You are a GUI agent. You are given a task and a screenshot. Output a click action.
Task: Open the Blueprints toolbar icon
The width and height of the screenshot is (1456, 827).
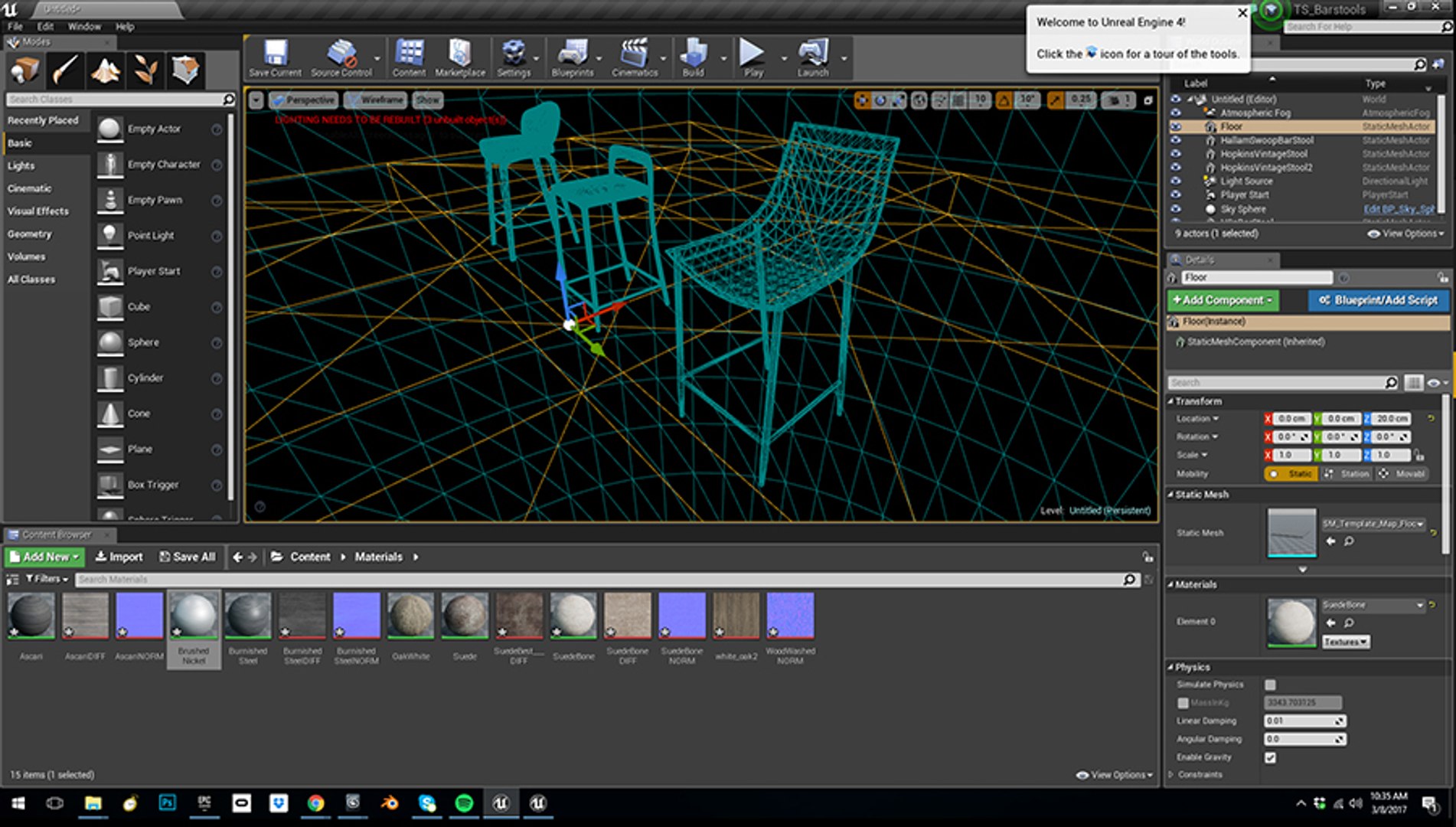[572, 57]
